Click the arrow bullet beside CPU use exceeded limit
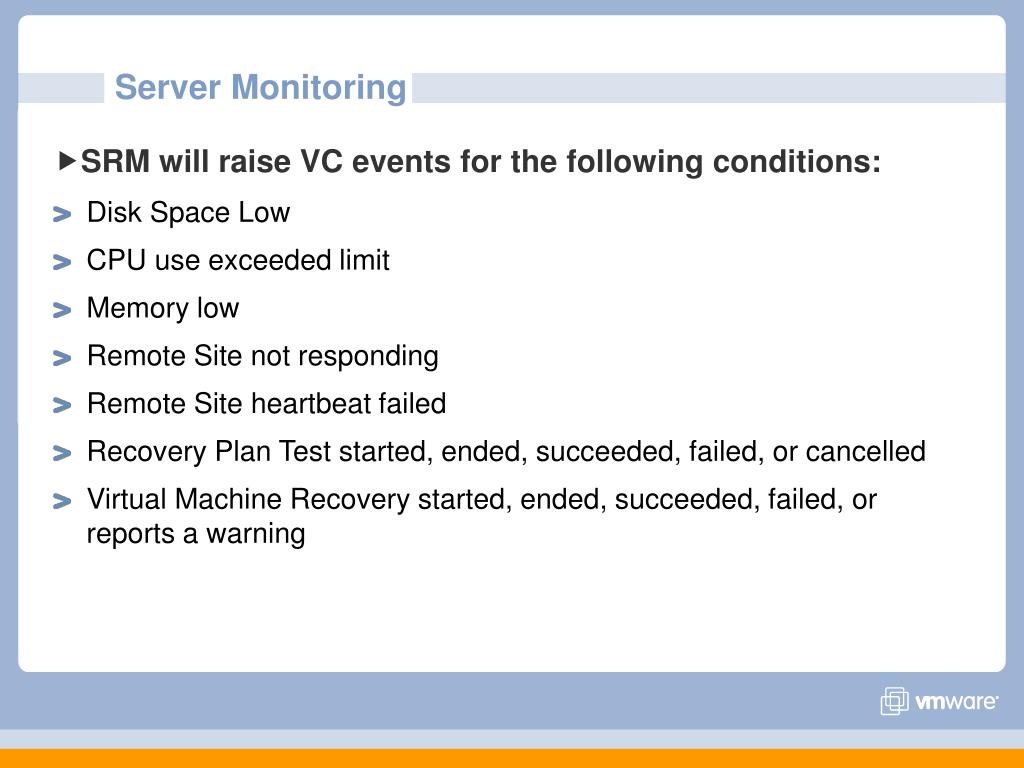The image size is (1024, 768). click(62, 262)
